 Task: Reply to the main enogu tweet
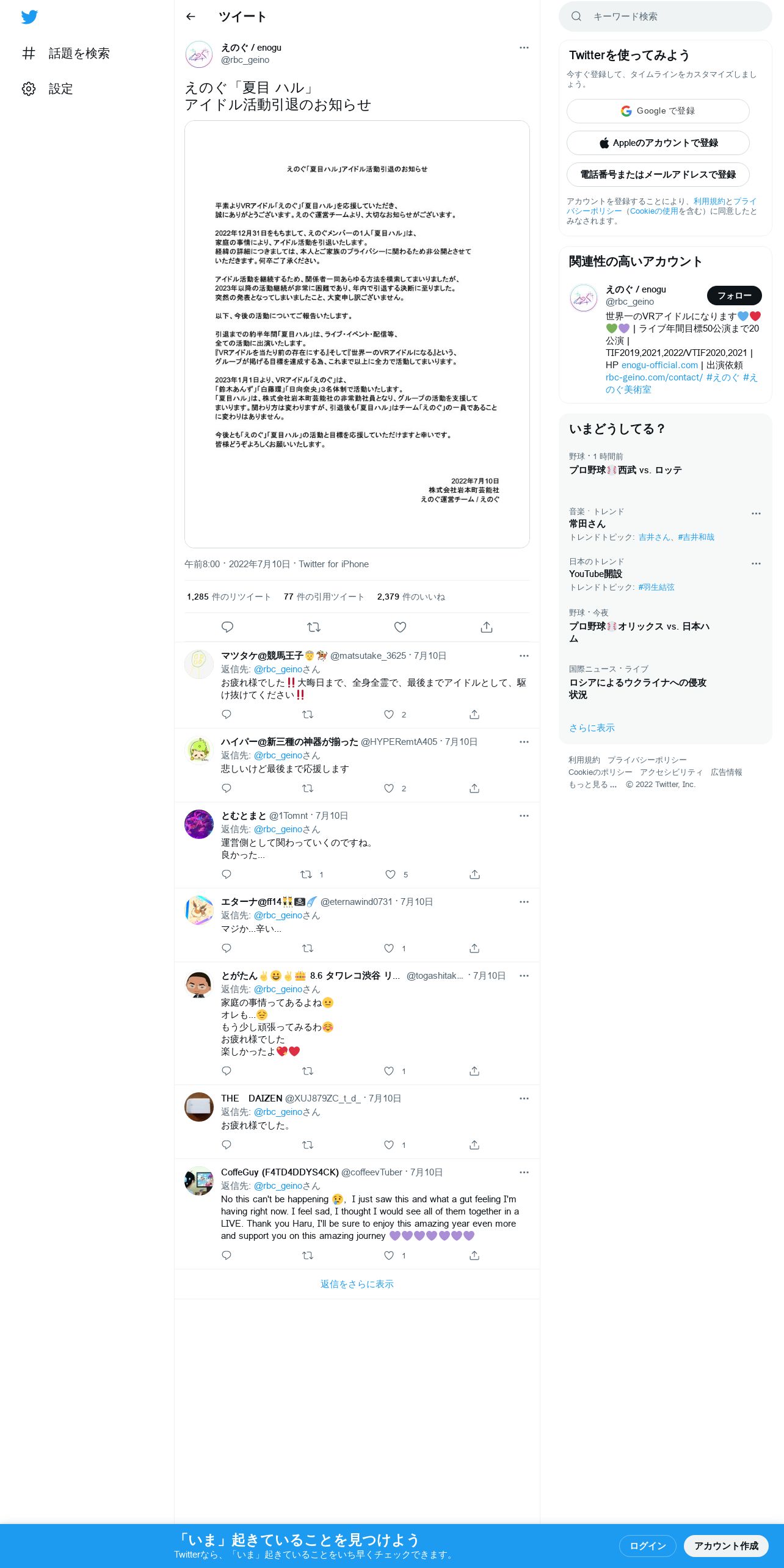[x=227, y=627]
